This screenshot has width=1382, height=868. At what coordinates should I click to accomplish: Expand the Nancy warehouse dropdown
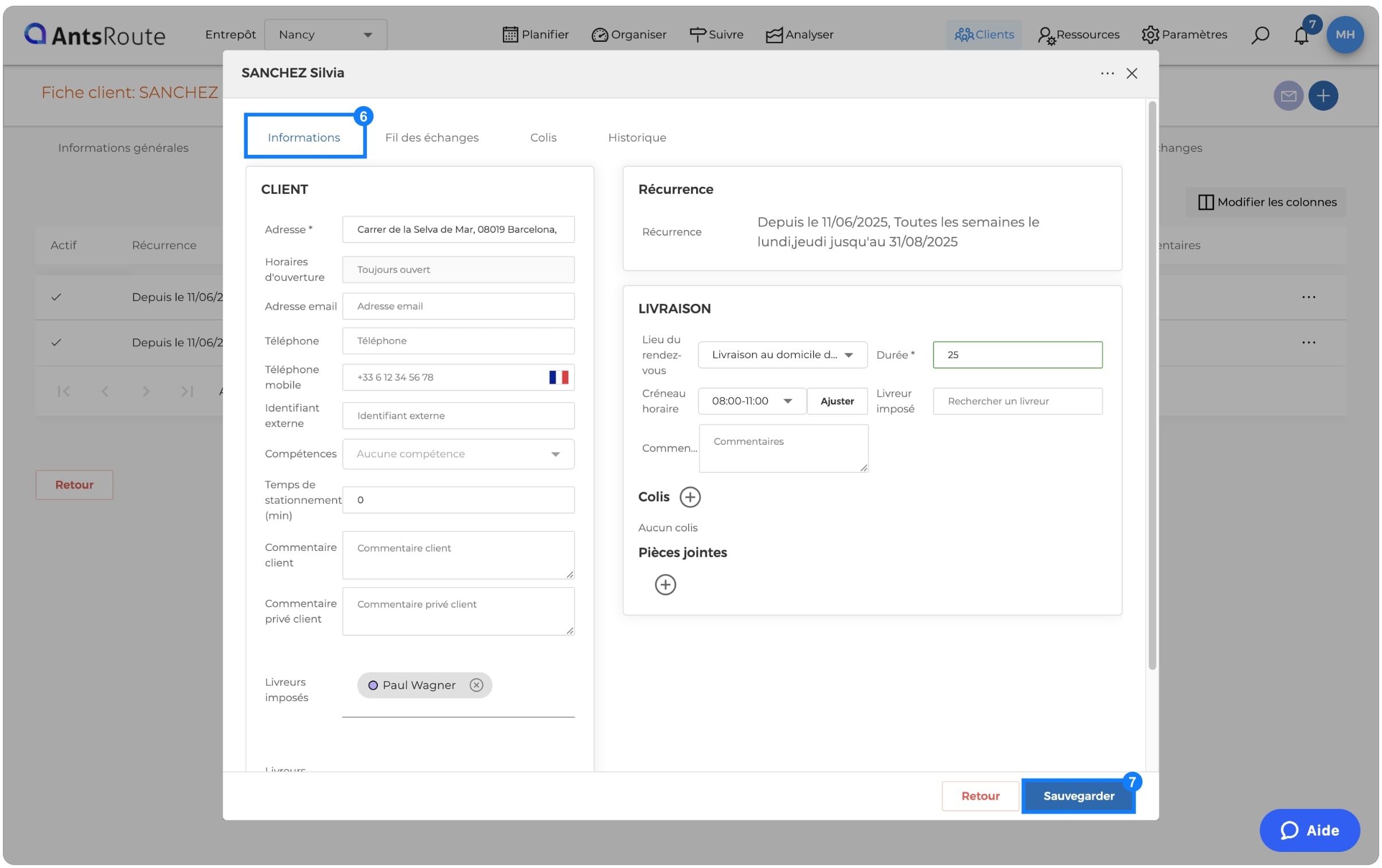325,34
